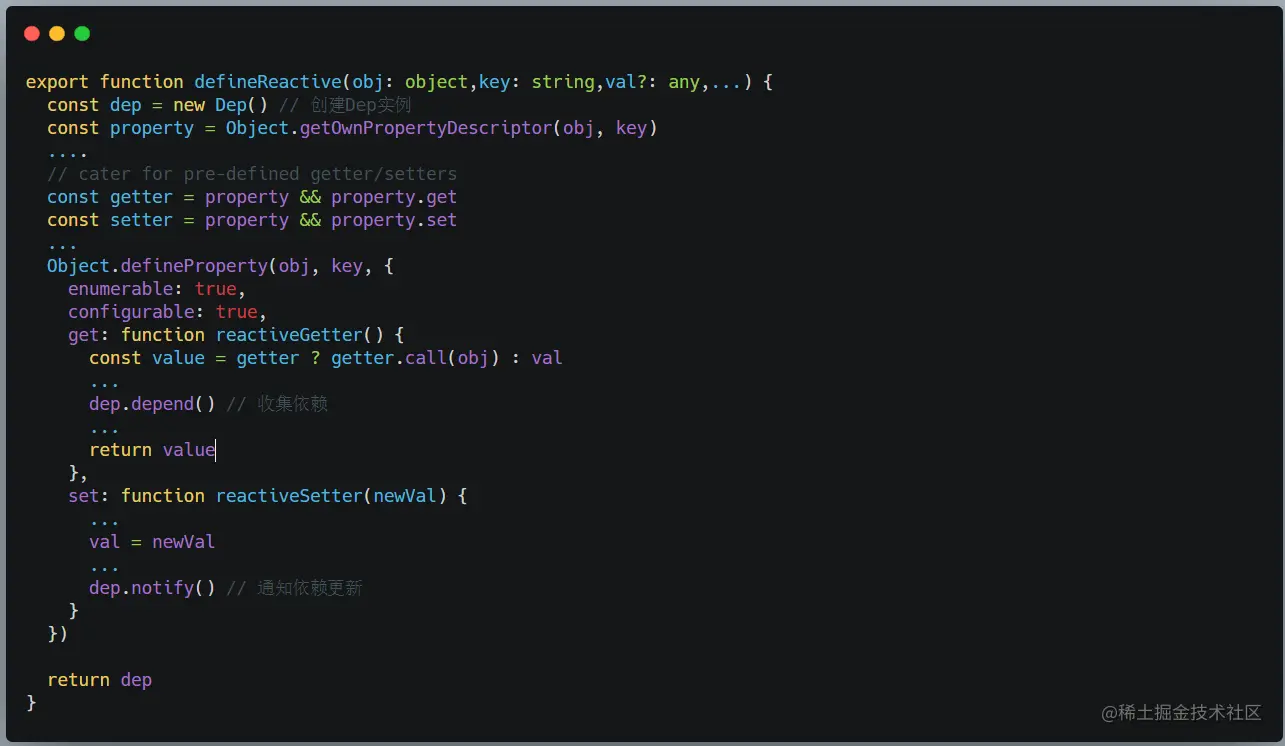The width and height of the screenshot is (1285, 746).
Task: Click the "obj: object" parameter
Action: 410,82
